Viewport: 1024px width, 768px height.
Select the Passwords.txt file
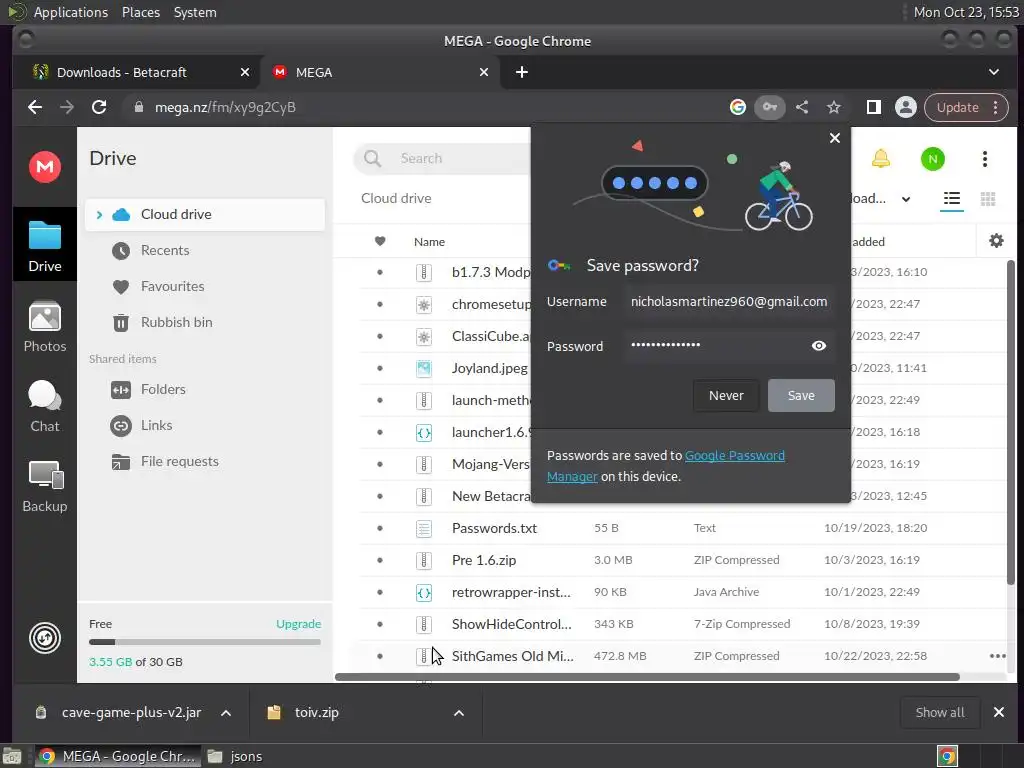tap(494, 528)
